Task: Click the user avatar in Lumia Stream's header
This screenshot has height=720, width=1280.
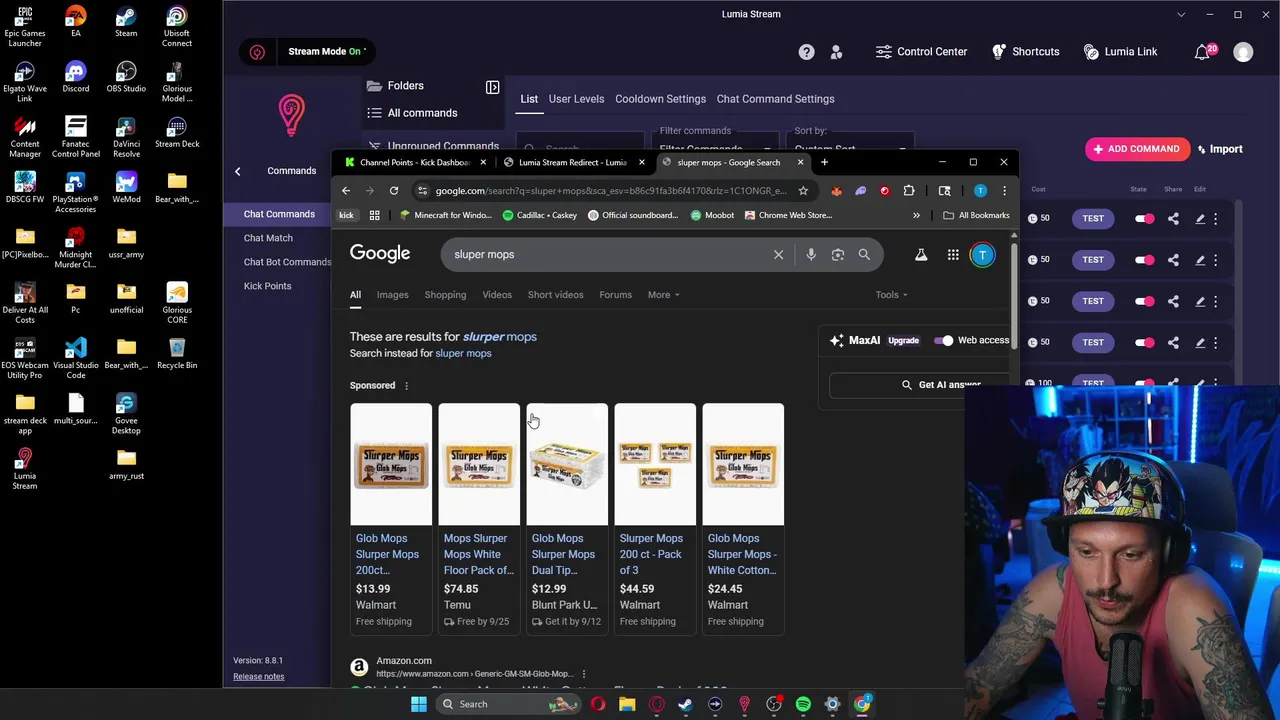Action: coord(1243,52)
